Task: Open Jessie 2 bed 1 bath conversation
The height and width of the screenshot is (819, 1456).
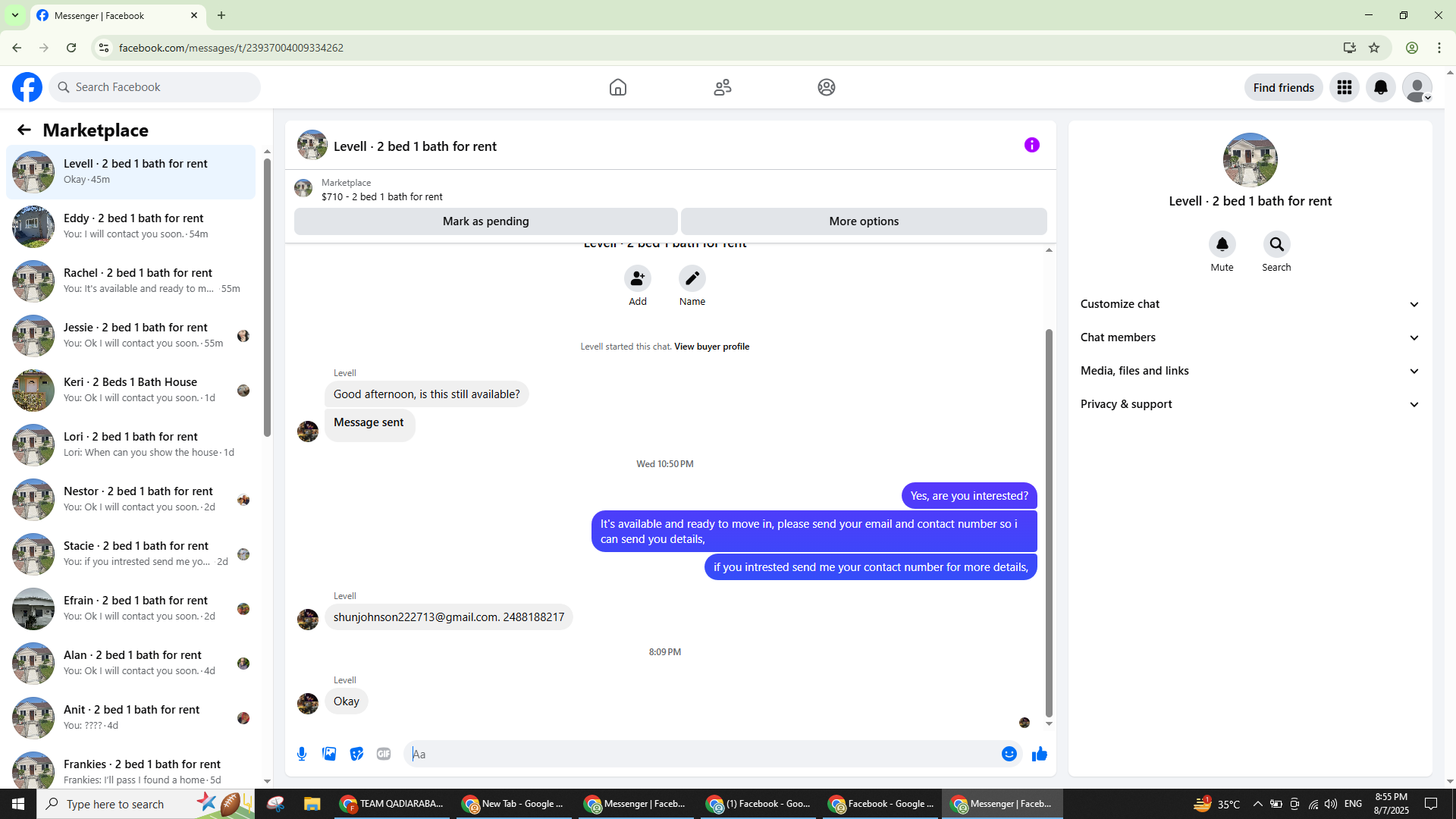Action: (x=131, y=336)
